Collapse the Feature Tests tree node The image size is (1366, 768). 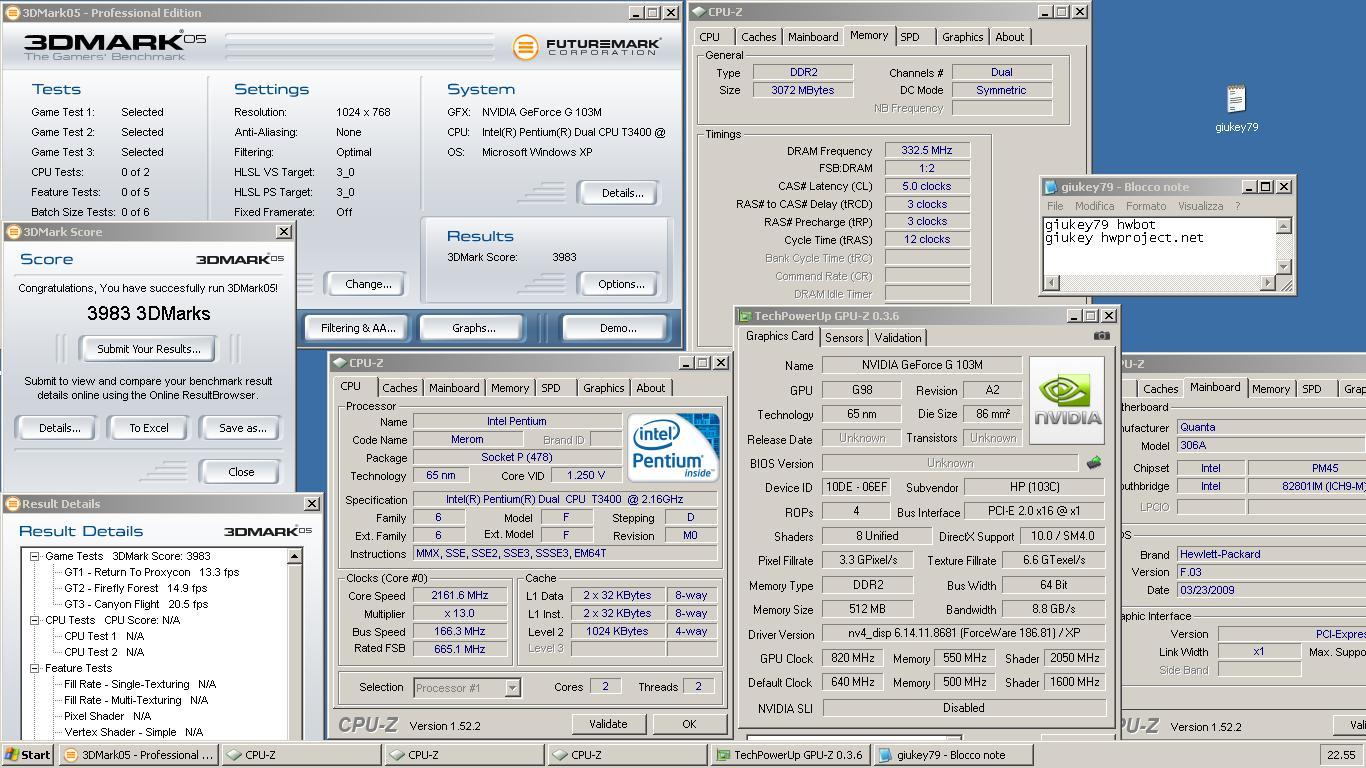[34, 668]
